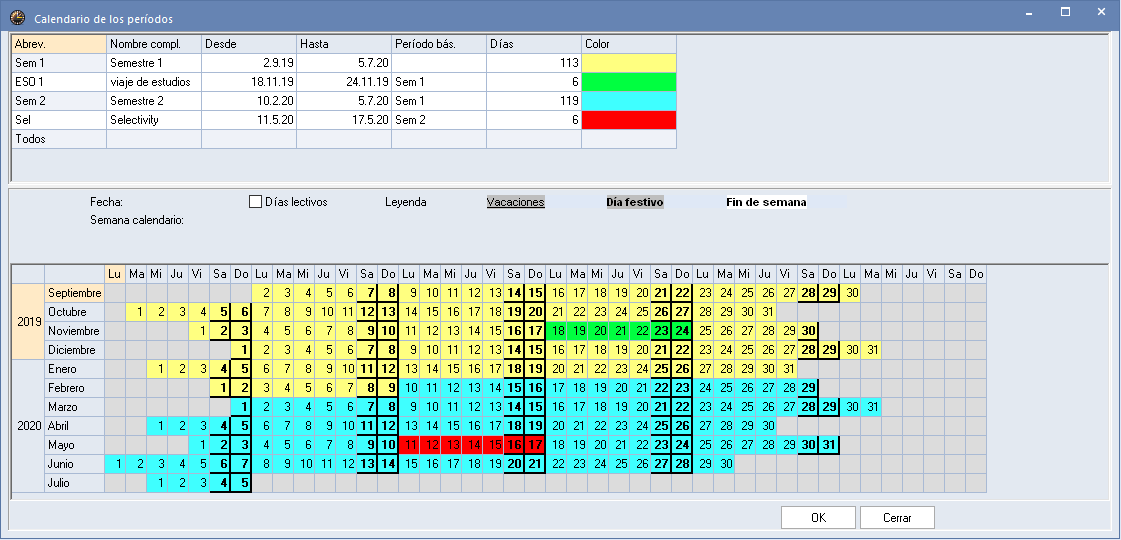Click the Desde date 11.5.20
Viewport: 1121px width, 540px height.
[249, 120]
